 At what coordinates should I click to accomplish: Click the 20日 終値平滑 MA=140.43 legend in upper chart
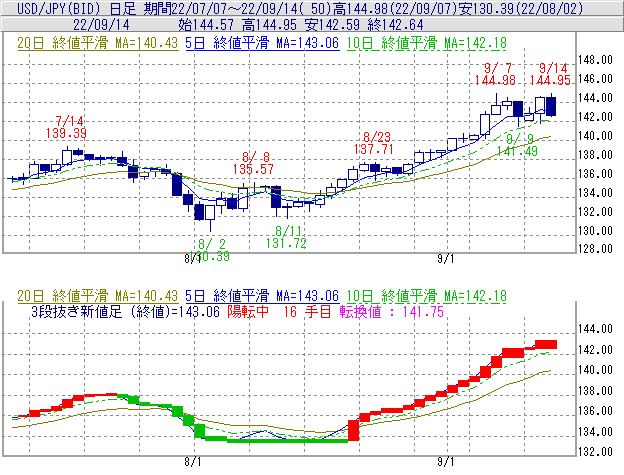(x=98, y=43)
